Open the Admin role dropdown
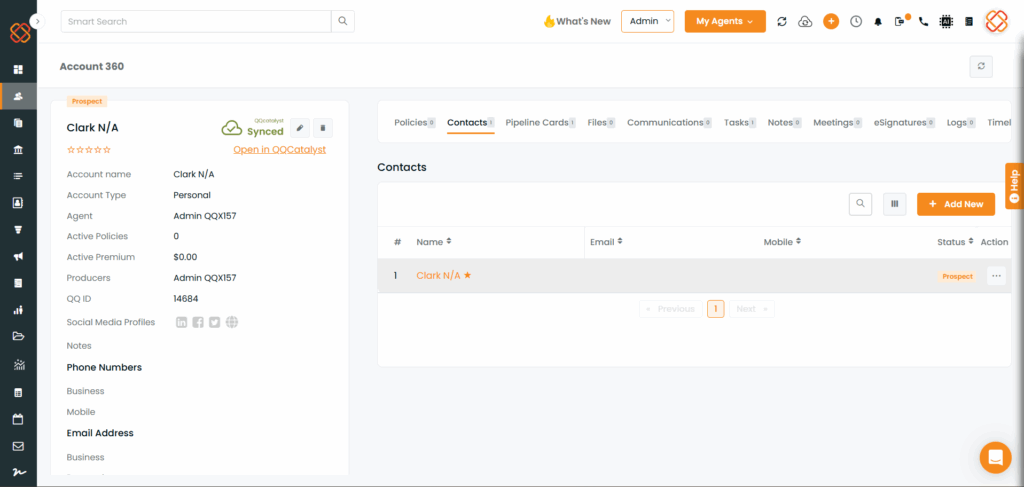Image resolution: width=1024 pixels, height=487 pixels. point(647,21)
